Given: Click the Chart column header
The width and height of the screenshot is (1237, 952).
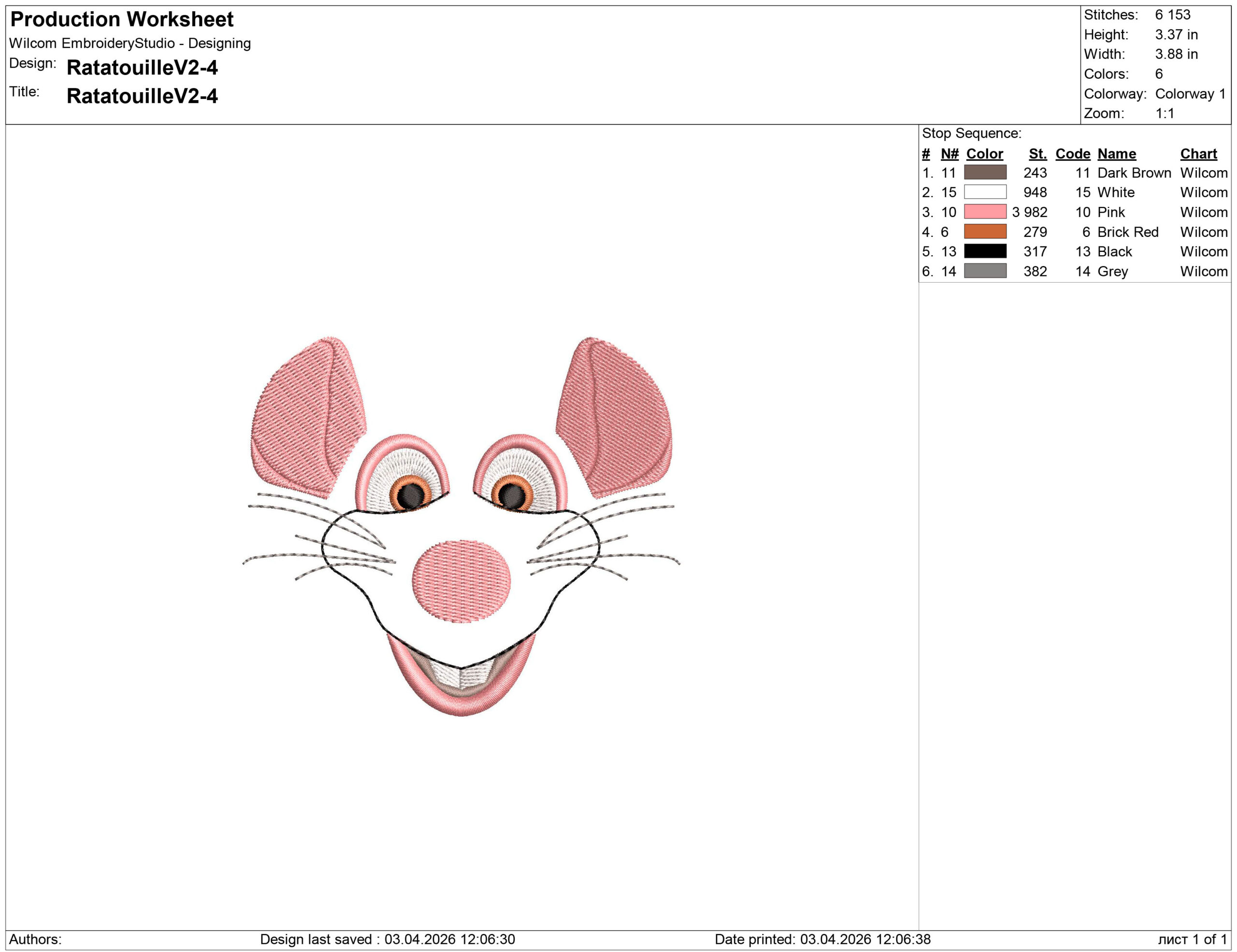Looking at the screenshot, I should 1198,154.
